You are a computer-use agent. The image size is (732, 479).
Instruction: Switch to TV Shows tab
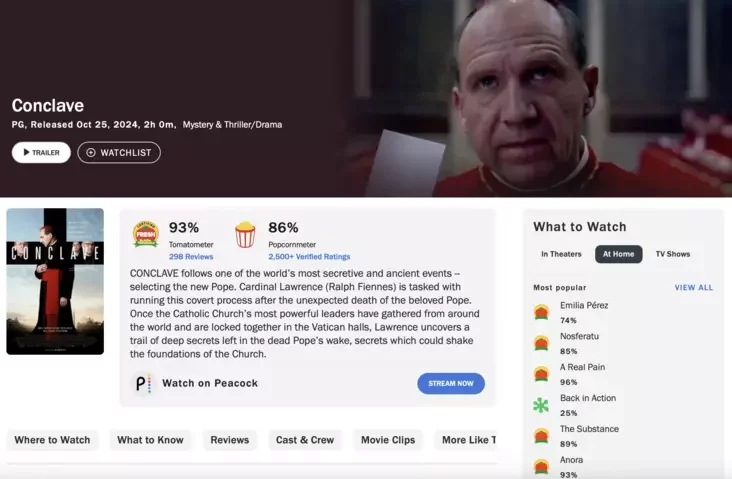673,254
